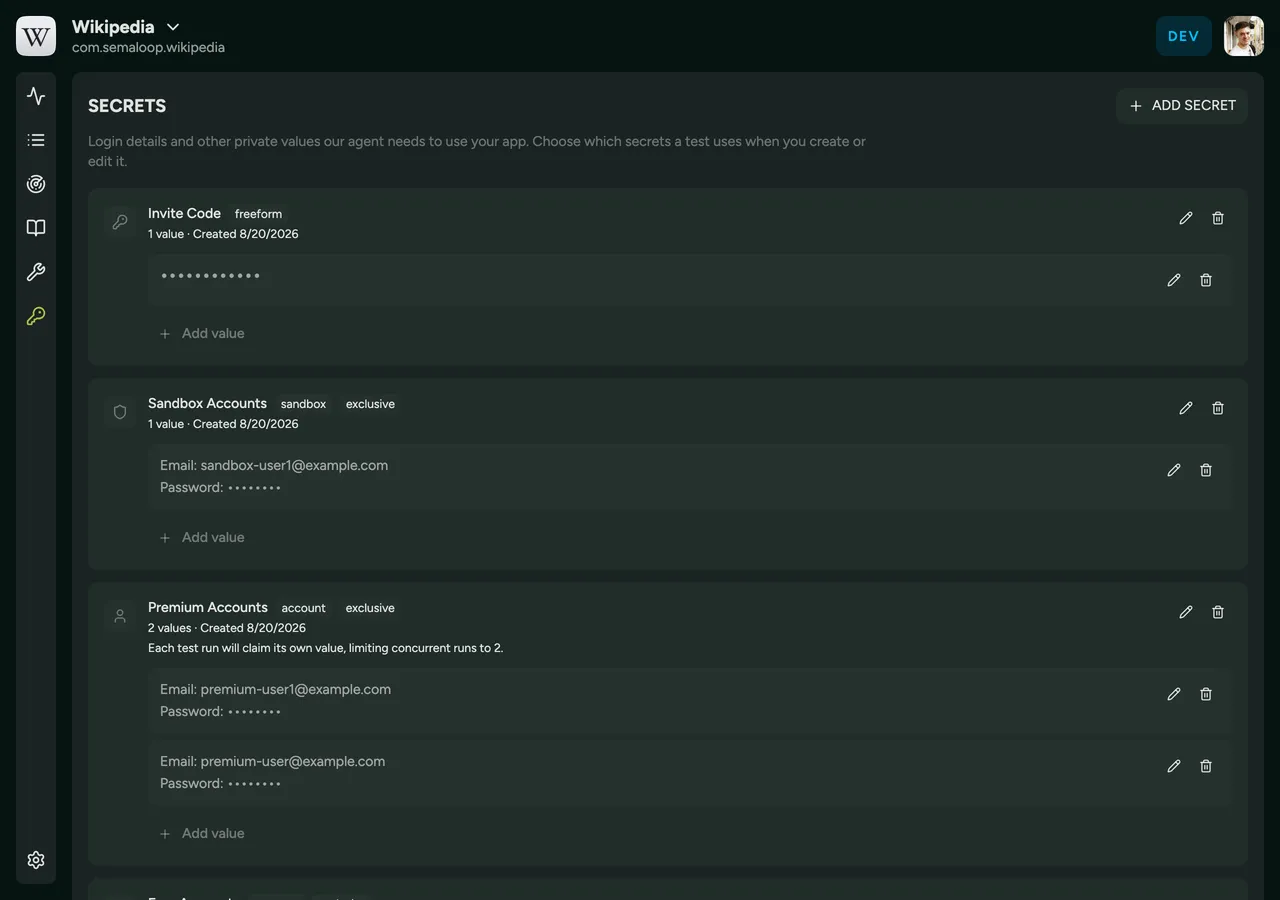Delete the Premium Accounts secret

(1218, 612)
